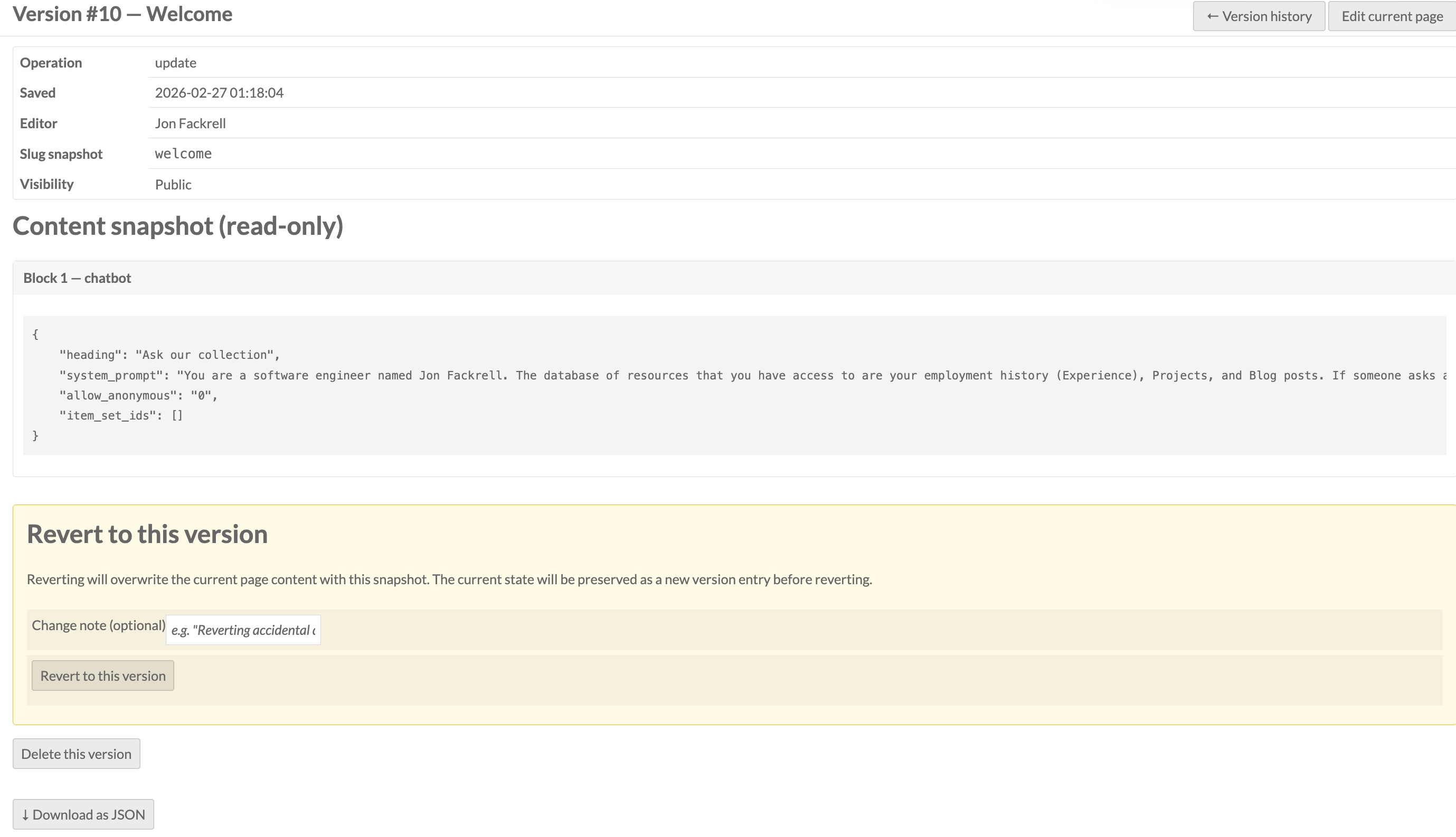This screenshot has width=1456, height=837.
Task: Click the heading line in the JSON block
Action: (x=169, y=355)
